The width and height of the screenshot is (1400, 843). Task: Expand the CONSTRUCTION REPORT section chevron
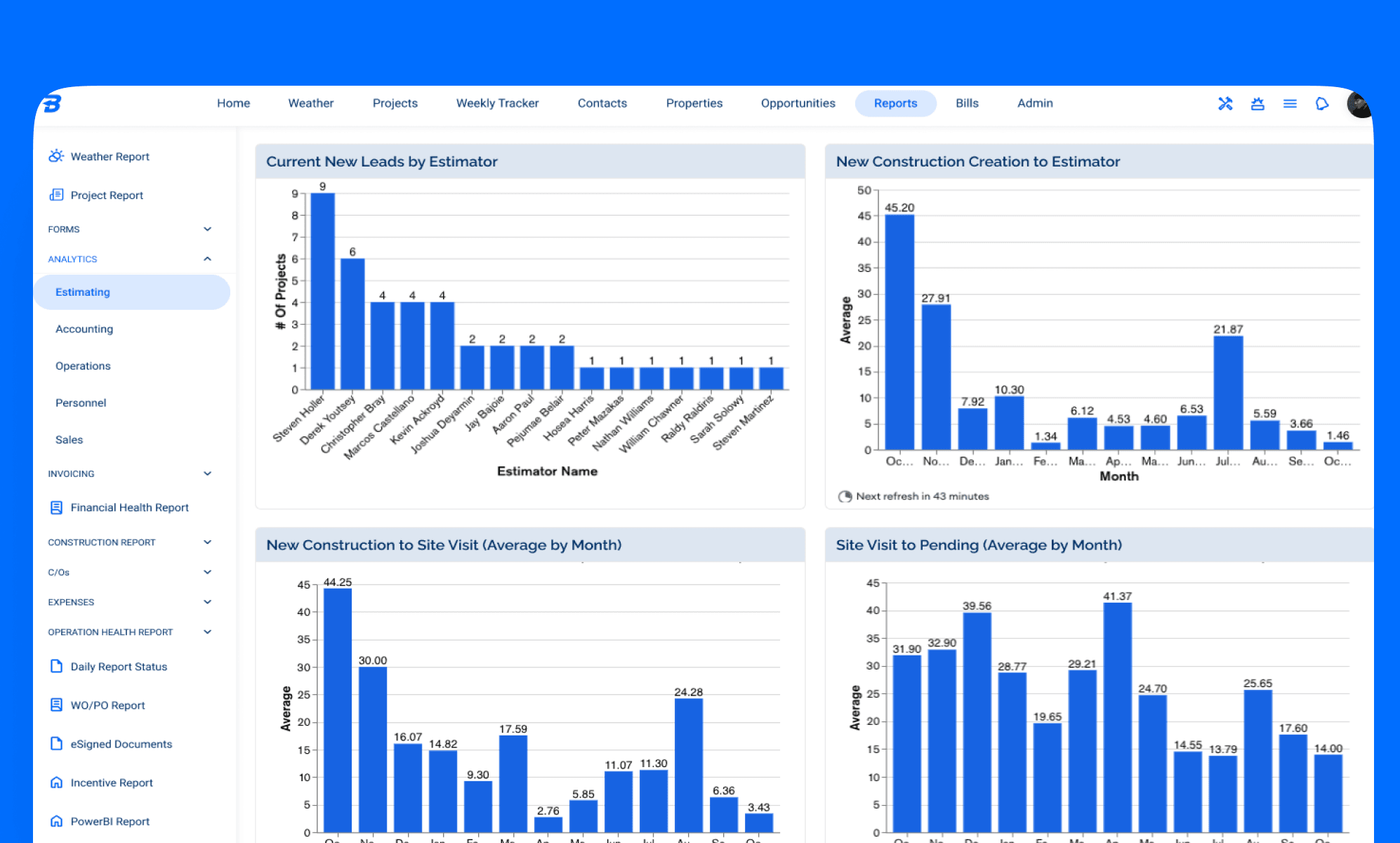click(207, 542)
